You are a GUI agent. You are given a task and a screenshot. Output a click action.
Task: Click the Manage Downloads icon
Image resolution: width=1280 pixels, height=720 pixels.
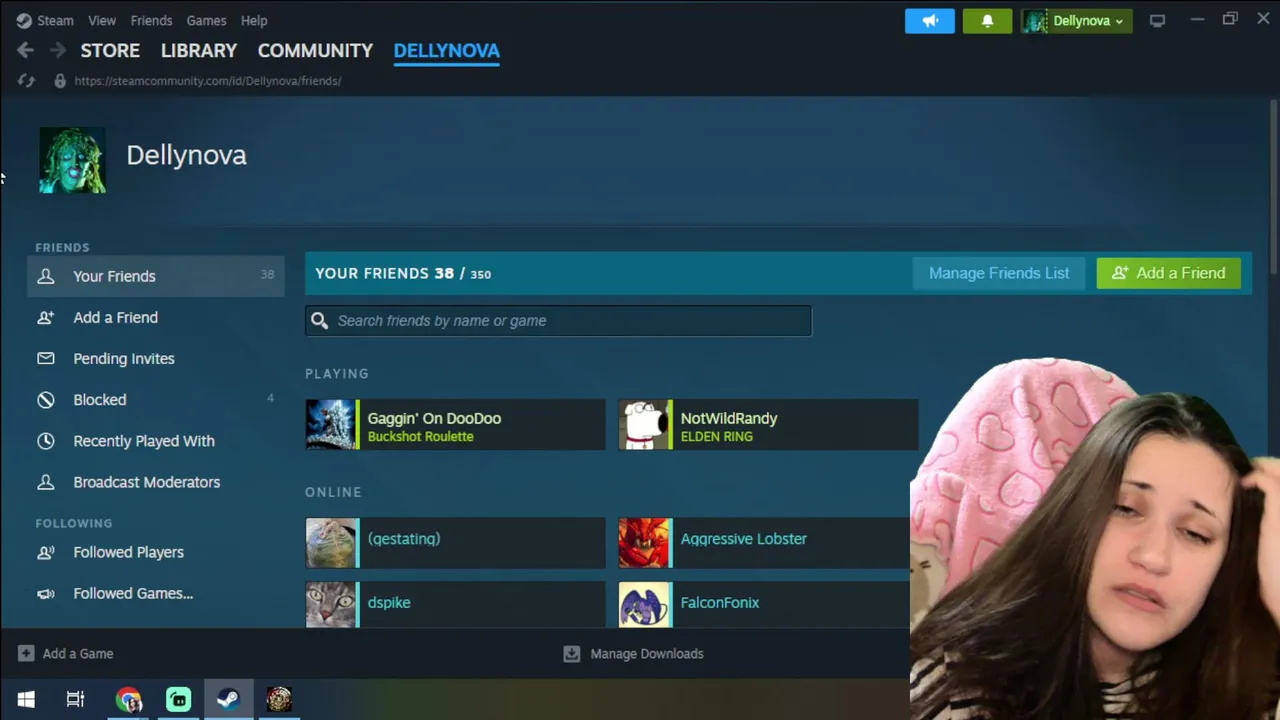[571, 654]
